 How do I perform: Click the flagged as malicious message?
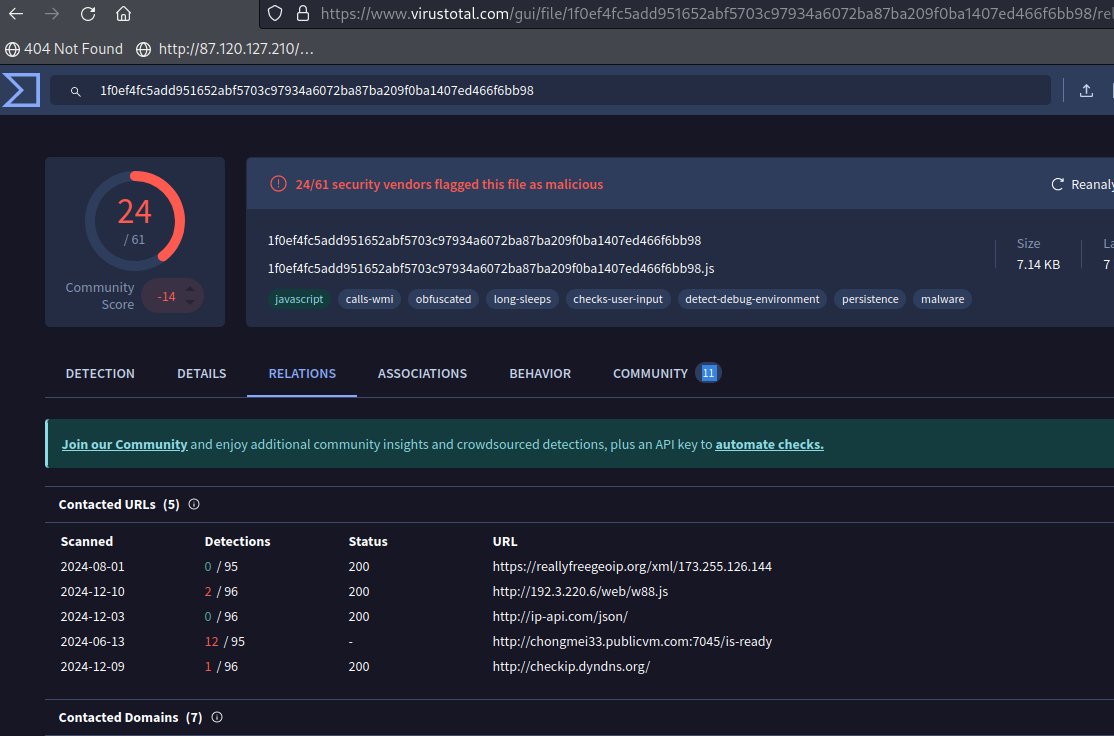click(449, 185)
